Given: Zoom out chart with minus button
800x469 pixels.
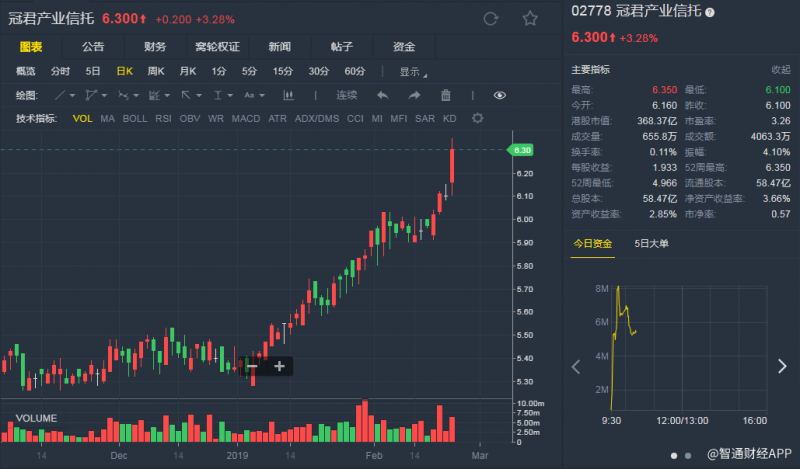Looking at the screenshot, I should coord(252,366).
